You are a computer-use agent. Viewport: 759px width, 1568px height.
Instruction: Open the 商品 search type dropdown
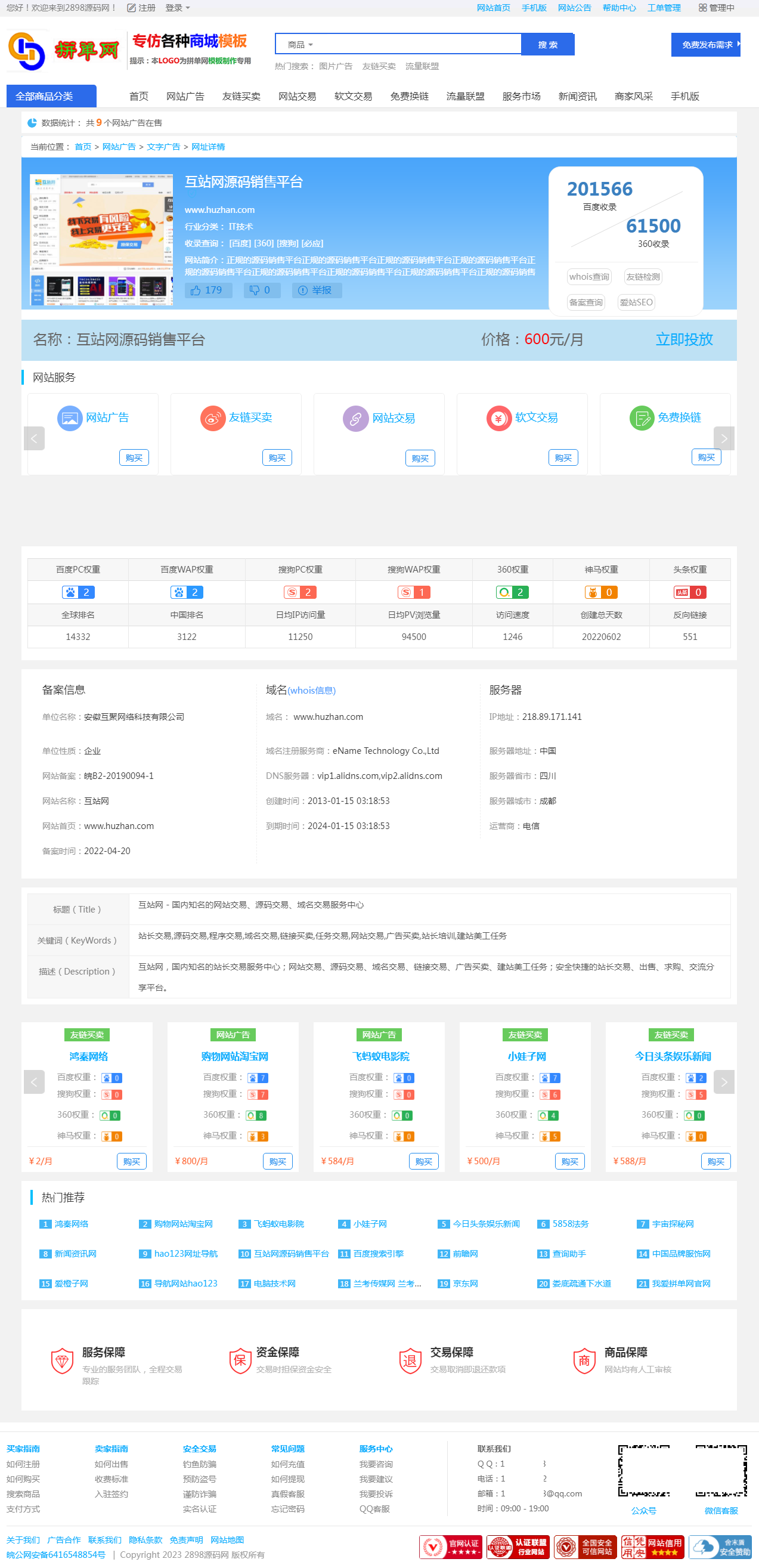(x=300, y=45)
